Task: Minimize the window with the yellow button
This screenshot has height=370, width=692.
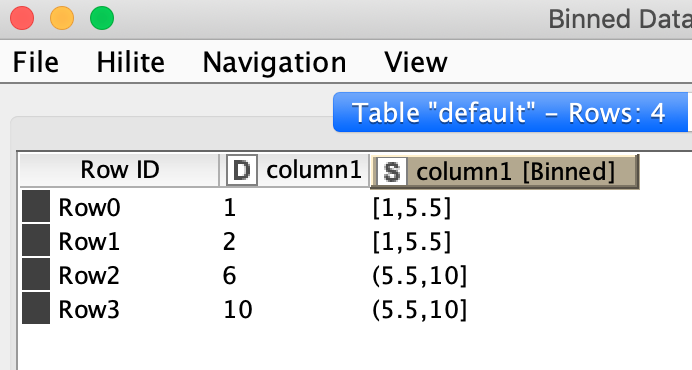Action: [62, 18]
